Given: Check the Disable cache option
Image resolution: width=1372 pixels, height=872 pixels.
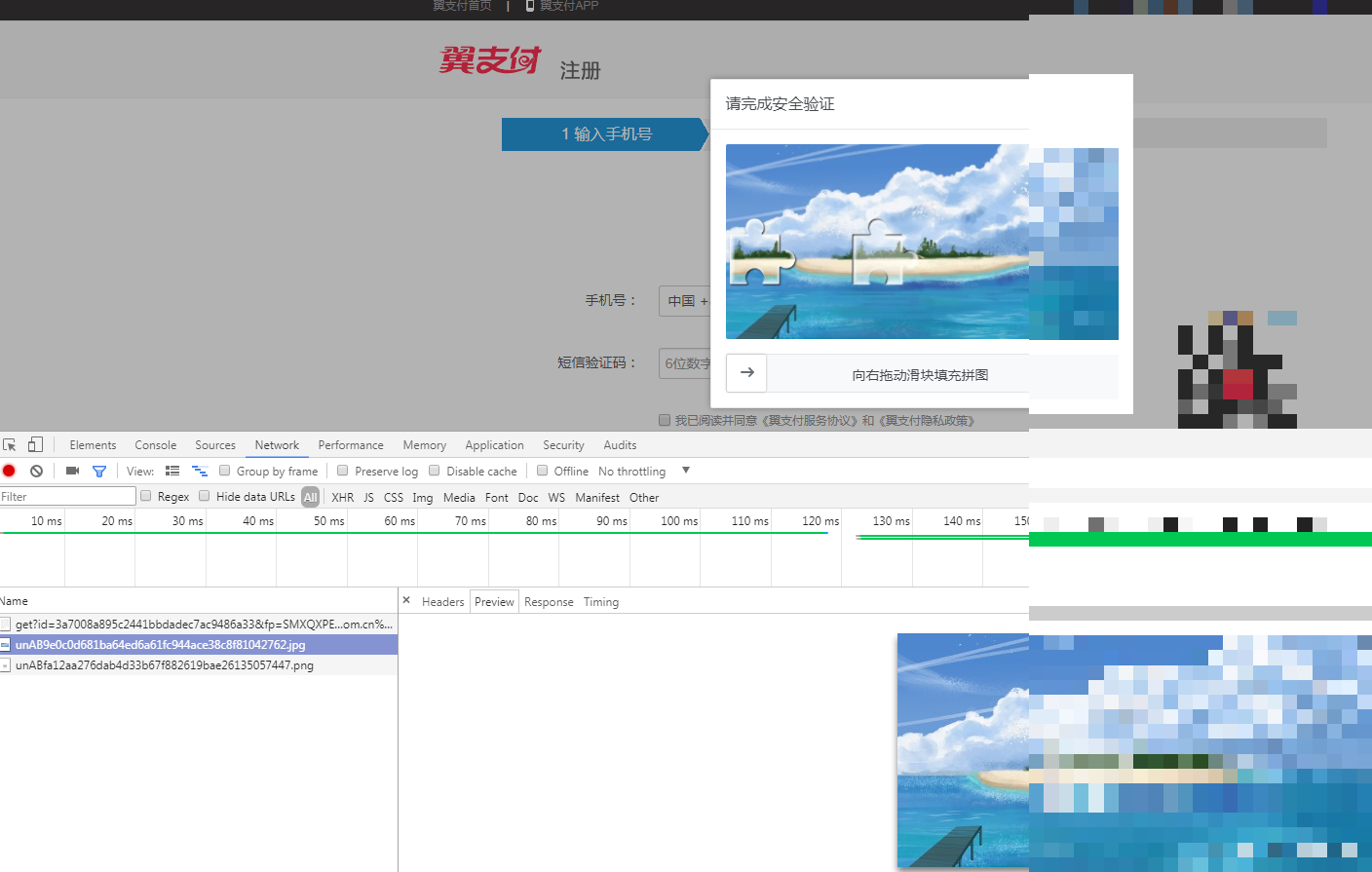Looking at the screenshot, I should click(435, 471).
